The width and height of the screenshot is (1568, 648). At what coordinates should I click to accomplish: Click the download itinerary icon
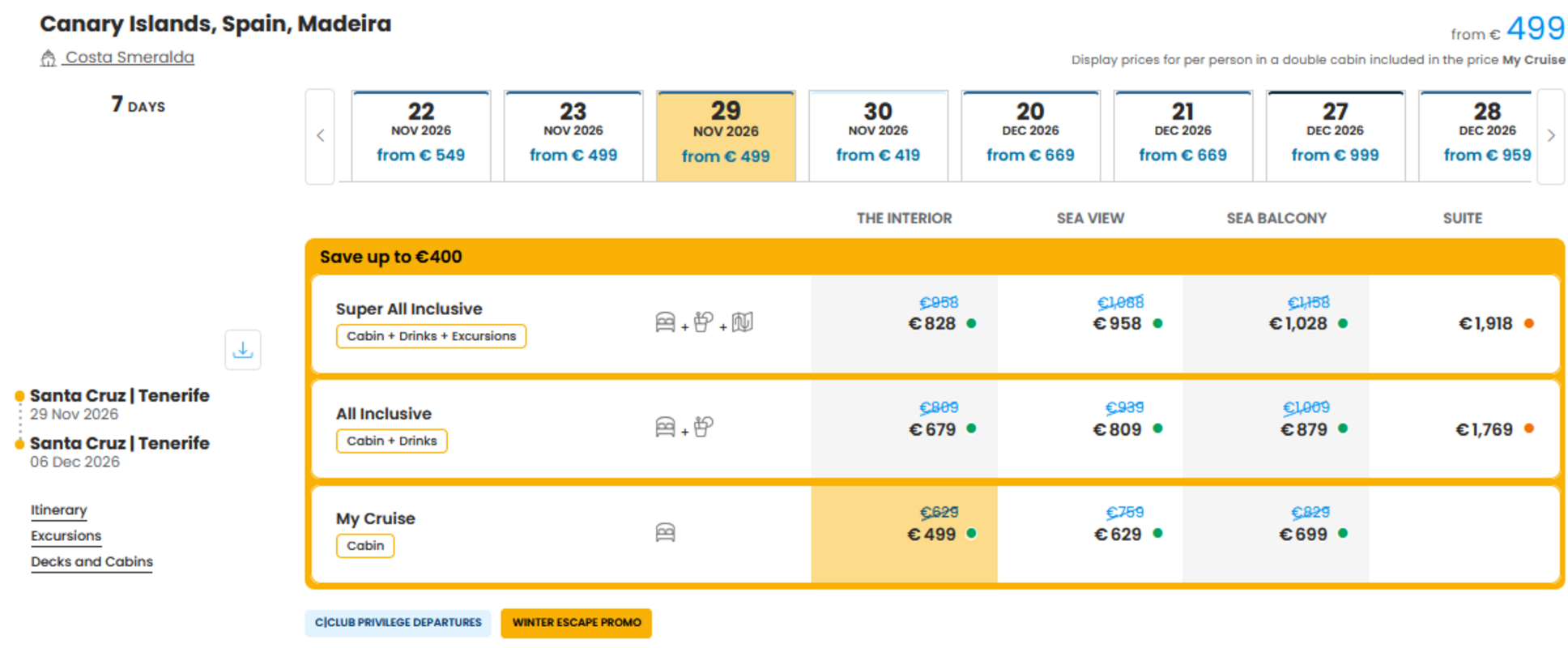click(x=242, y=350)
